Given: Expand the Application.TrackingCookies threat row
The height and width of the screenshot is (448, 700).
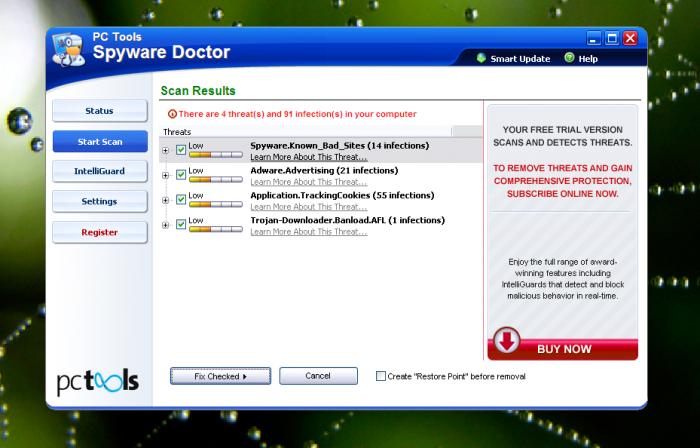Looking at the screenshot, I should 166,200.
